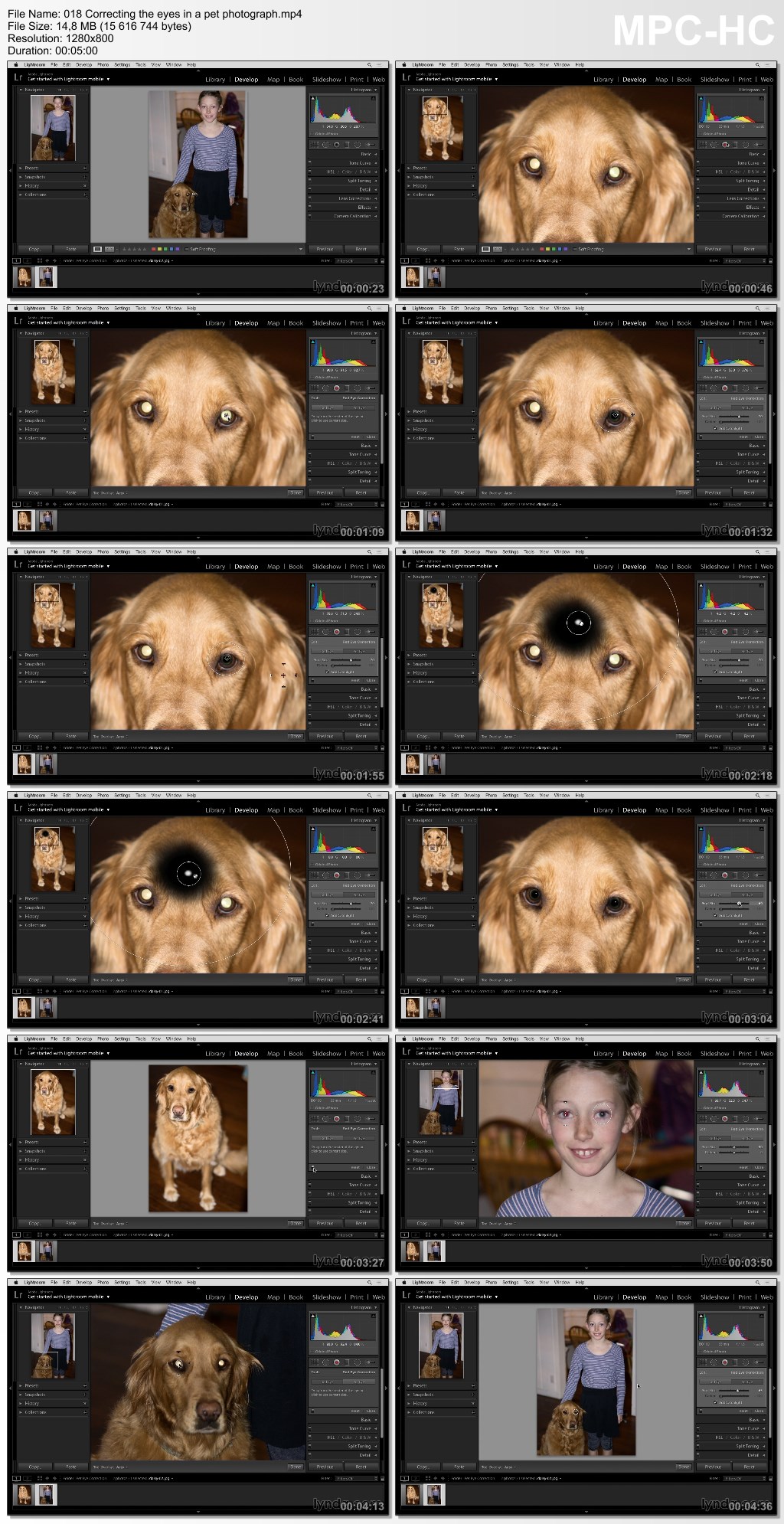Click filter lock icon in 00:00:23 frame
Image resolution: width=784 pixels, height=1524 pixels.
[383, 260]
